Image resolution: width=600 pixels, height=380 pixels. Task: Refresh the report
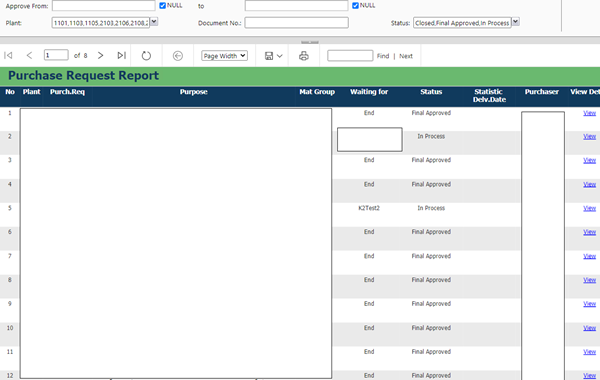(146, 55)
